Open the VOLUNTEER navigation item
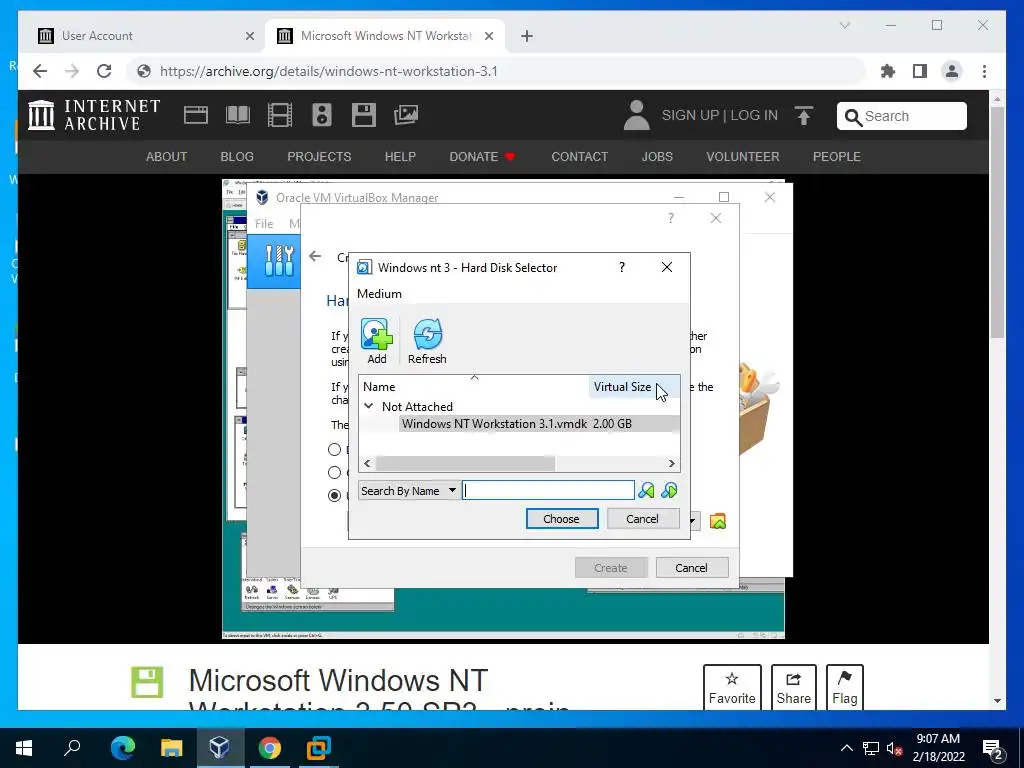1024x768 pixels. click(x=743, y=157)
